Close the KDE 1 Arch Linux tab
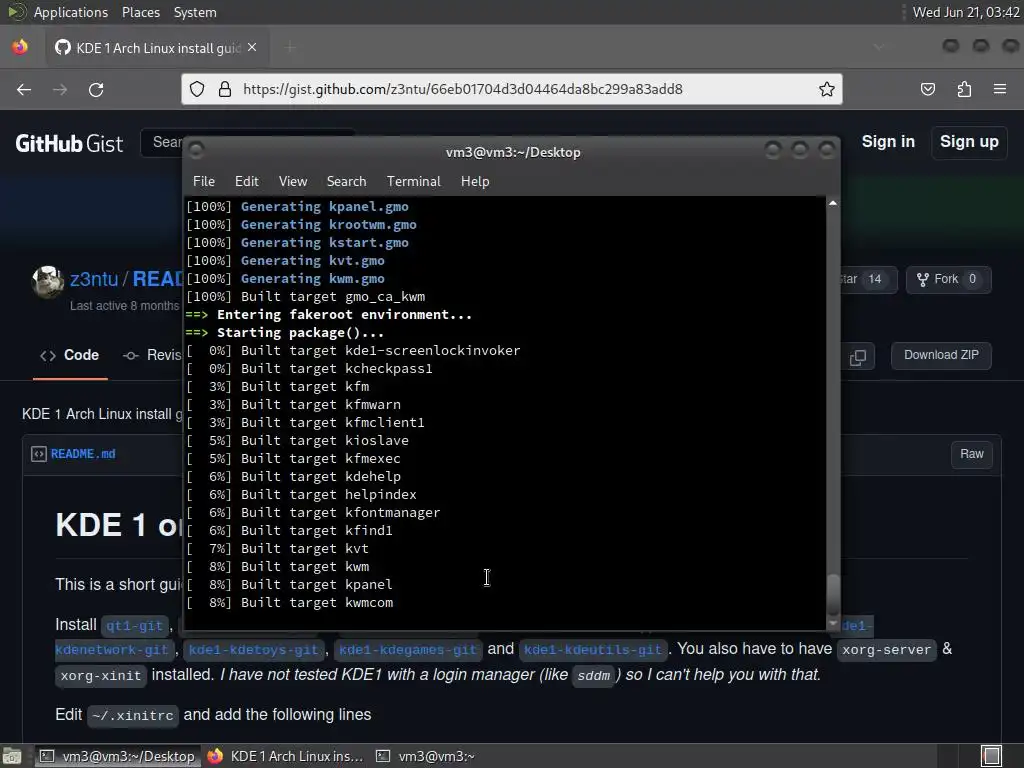This screenshot has height=768, width=1024. (252, 48)
